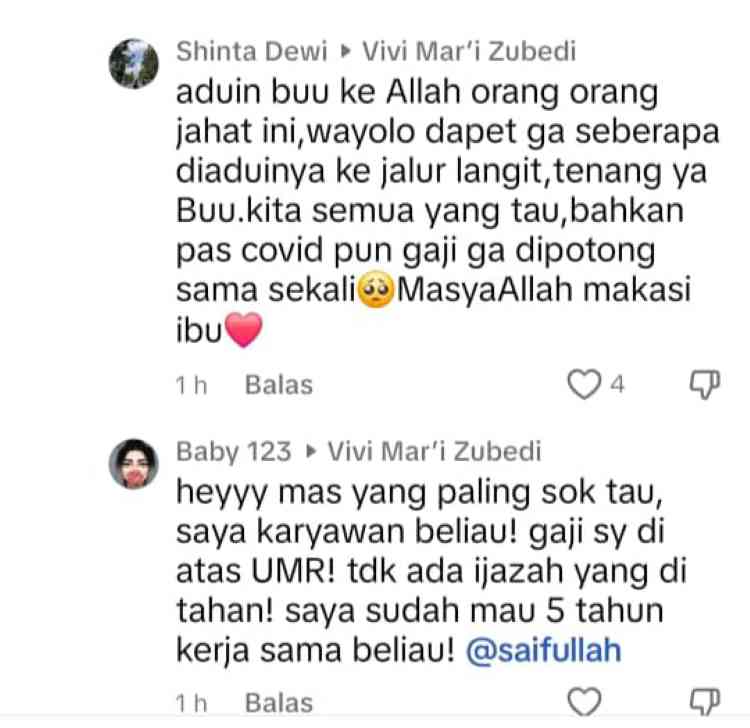View the like count 4 on Shinta's comment
Screen dimensions: 750x728
coord(618,385)
